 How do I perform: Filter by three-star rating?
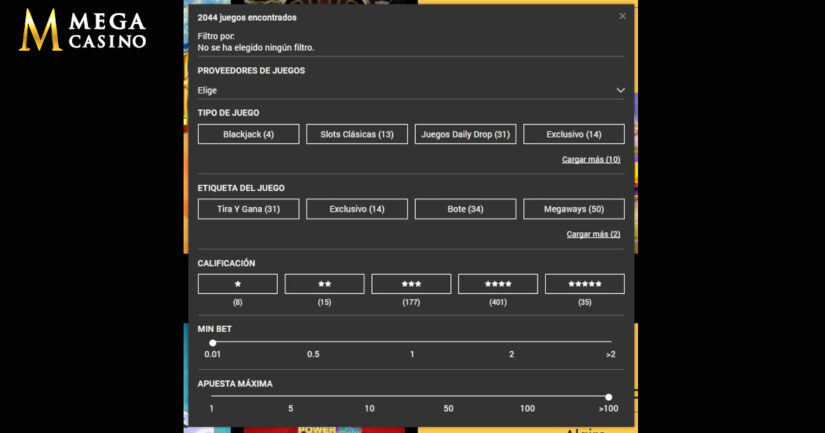pyautogui.click(x=411, y=284)
